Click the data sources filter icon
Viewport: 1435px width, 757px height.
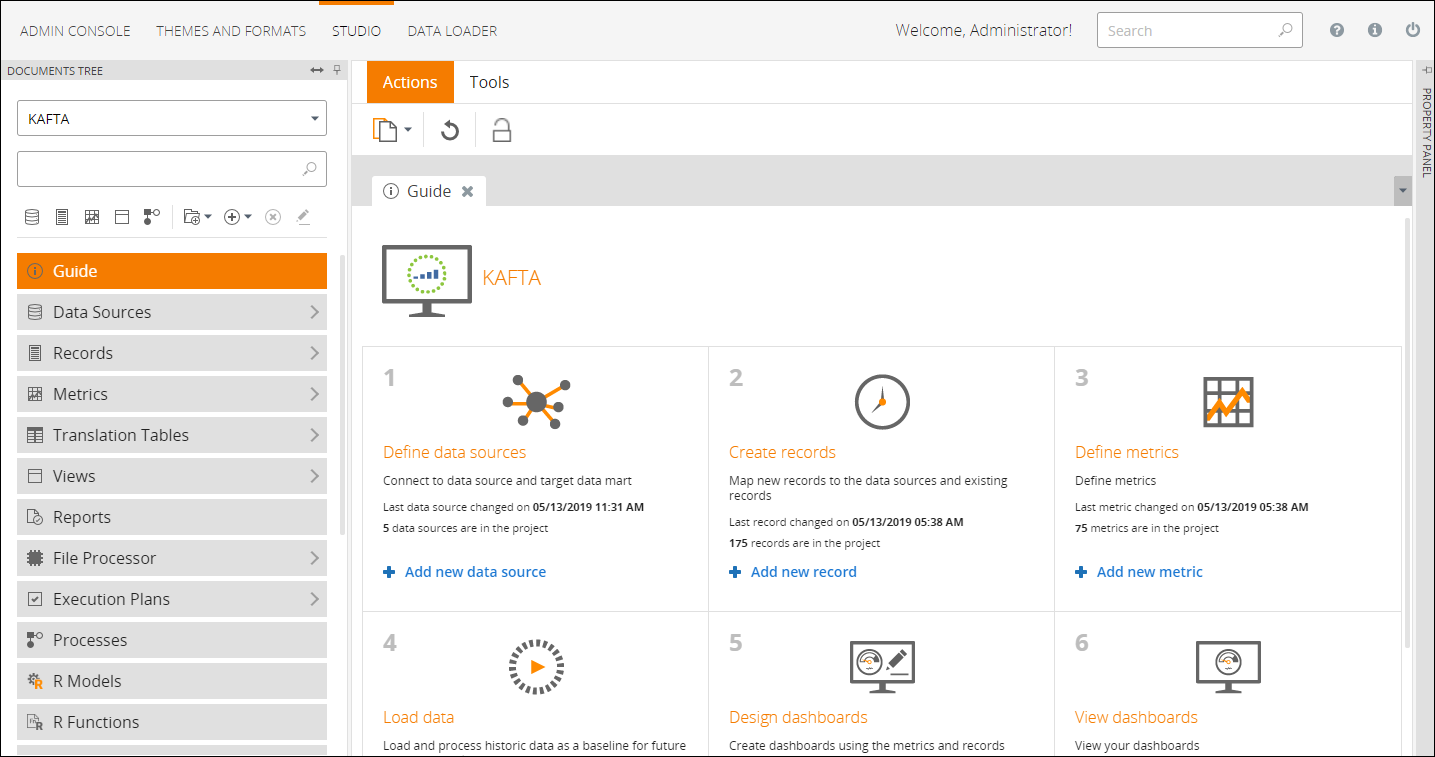(32, 217)
